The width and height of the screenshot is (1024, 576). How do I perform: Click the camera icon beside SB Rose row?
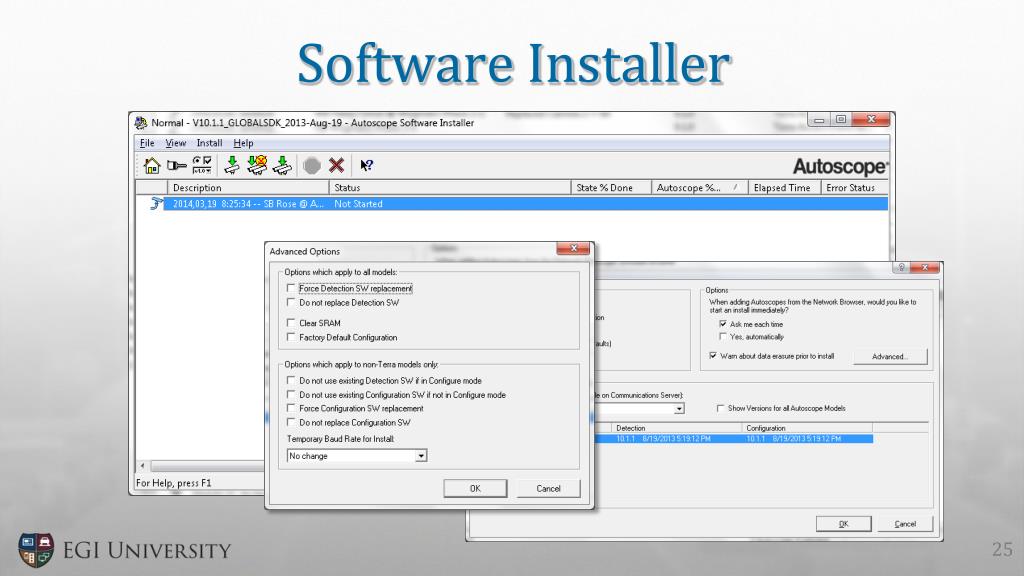(155, 204)
